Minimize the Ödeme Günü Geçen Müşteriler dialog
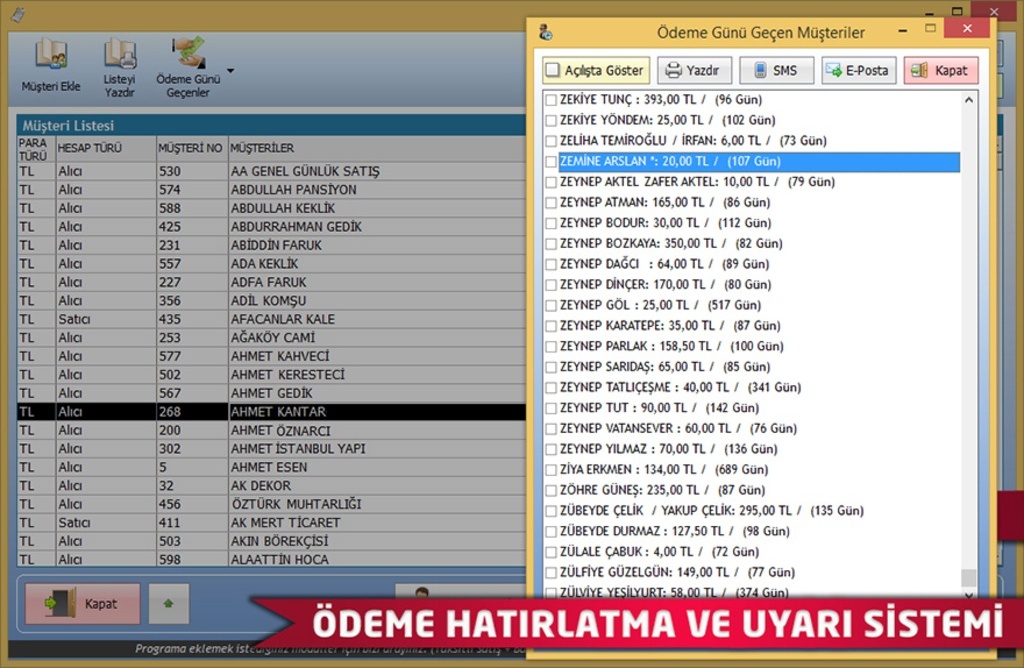This screenshot has width=1024, height=668. coord(903,30)
